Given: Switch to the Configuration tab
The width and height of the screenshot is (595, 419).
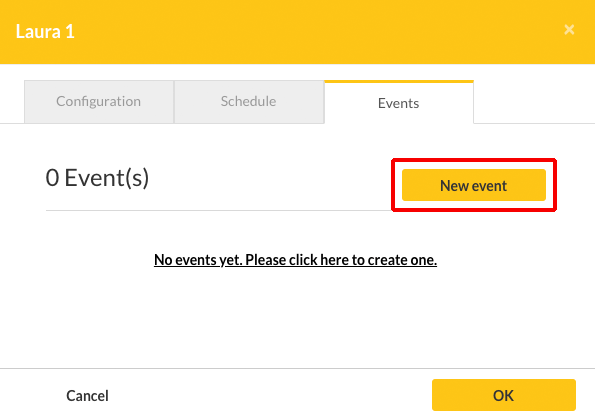Looking at the screenshot, I should (99, 102).
